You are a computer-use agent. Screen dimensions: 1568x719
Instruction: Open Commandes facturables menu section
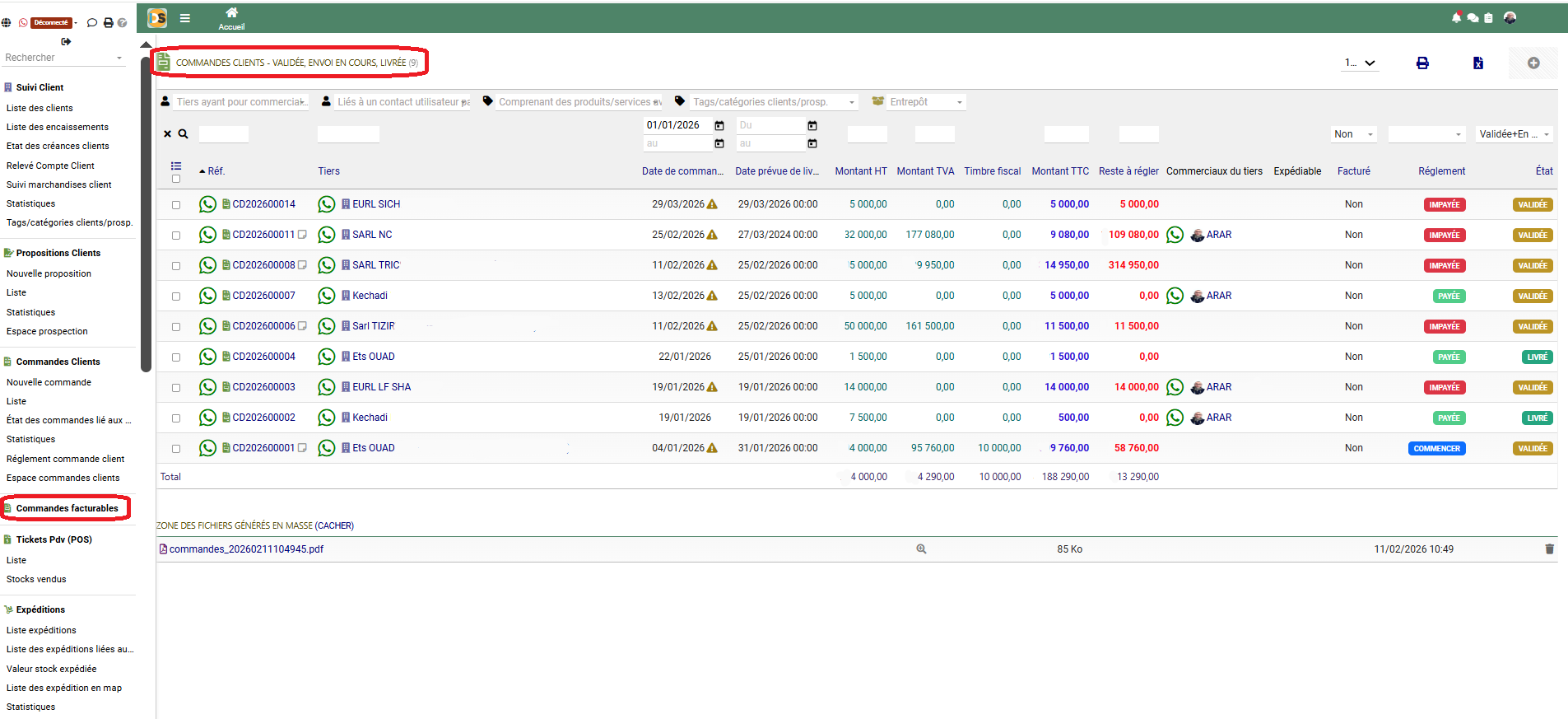[67, 508]
